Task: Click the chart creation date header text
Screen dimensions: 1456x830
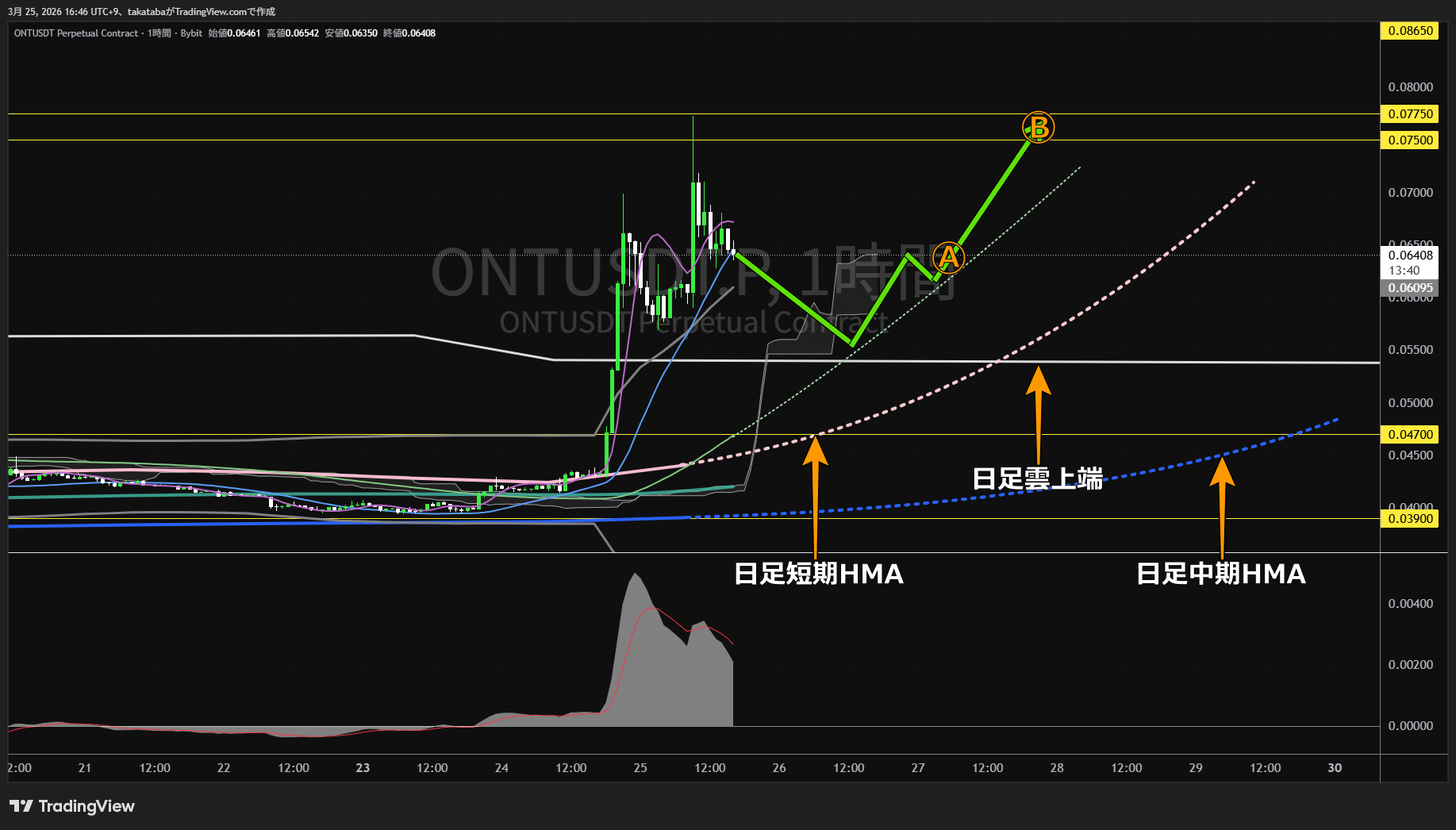Action: [142, 12]
